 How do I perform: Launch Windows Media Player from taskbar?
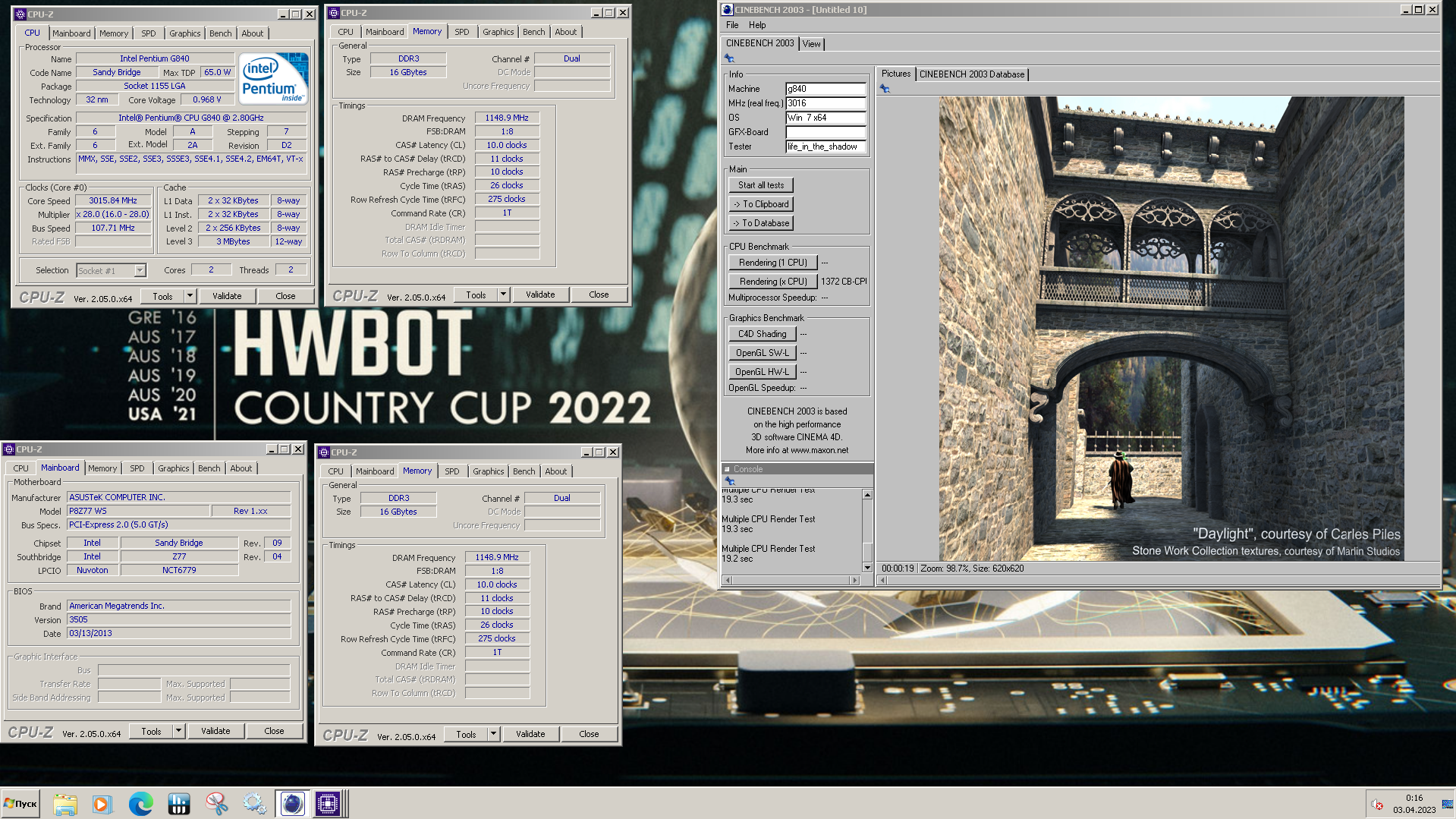point(102,804)
